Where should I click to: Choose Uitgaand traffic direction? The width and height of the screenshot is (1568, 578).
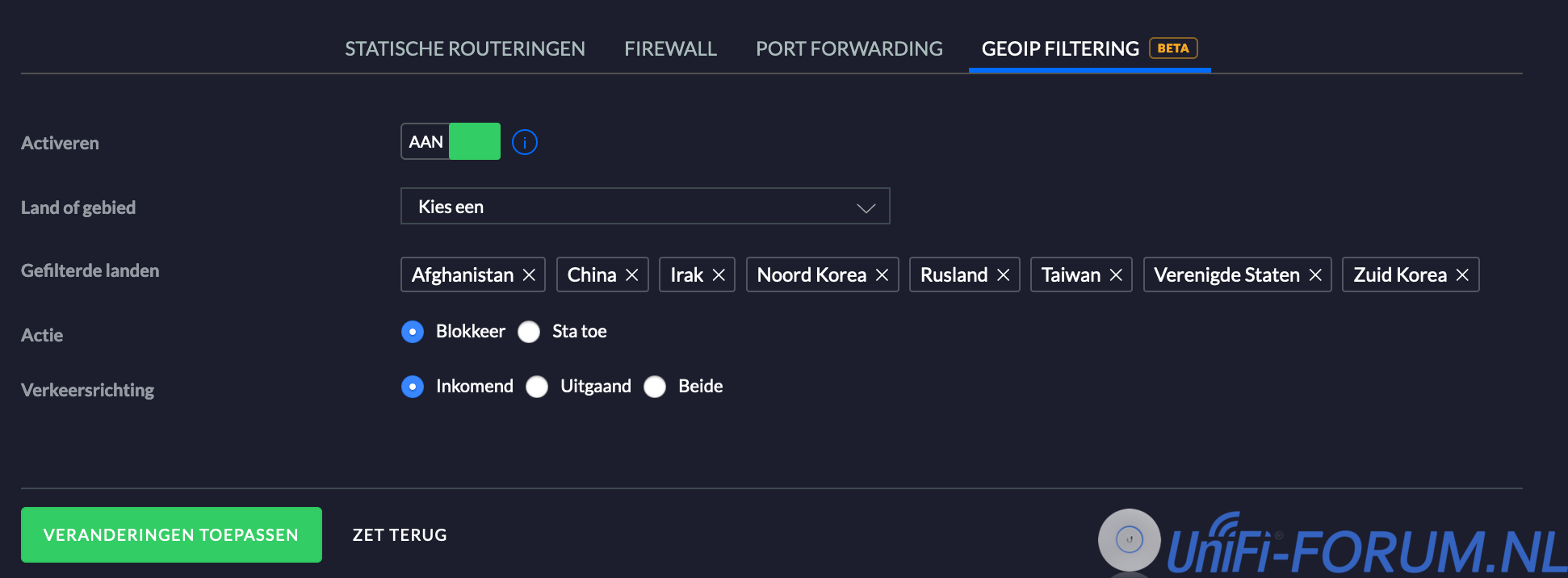click(537, 387)
